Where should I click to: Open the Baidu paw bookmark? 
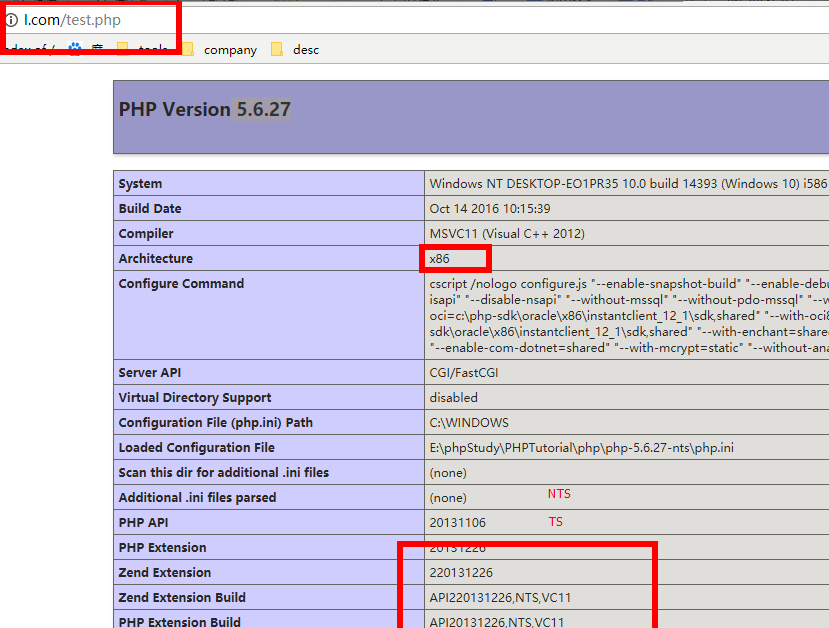74,49
